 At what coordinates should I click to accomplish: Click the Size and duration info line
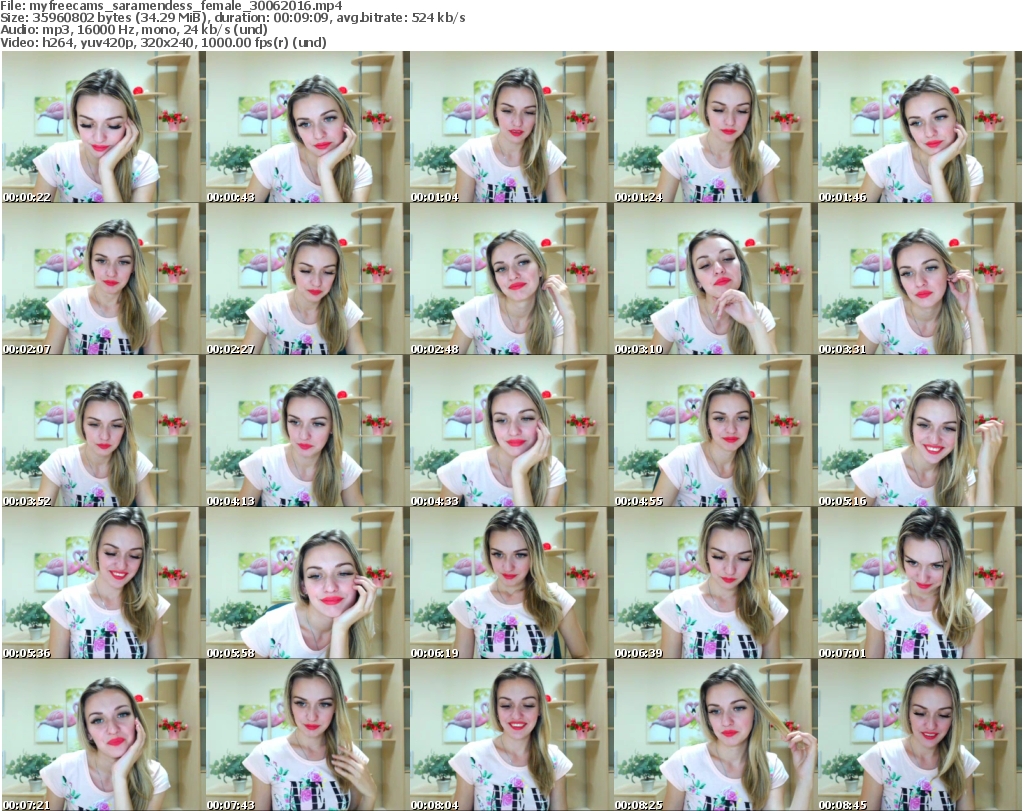pyautogui.click(x=232, y=18)
